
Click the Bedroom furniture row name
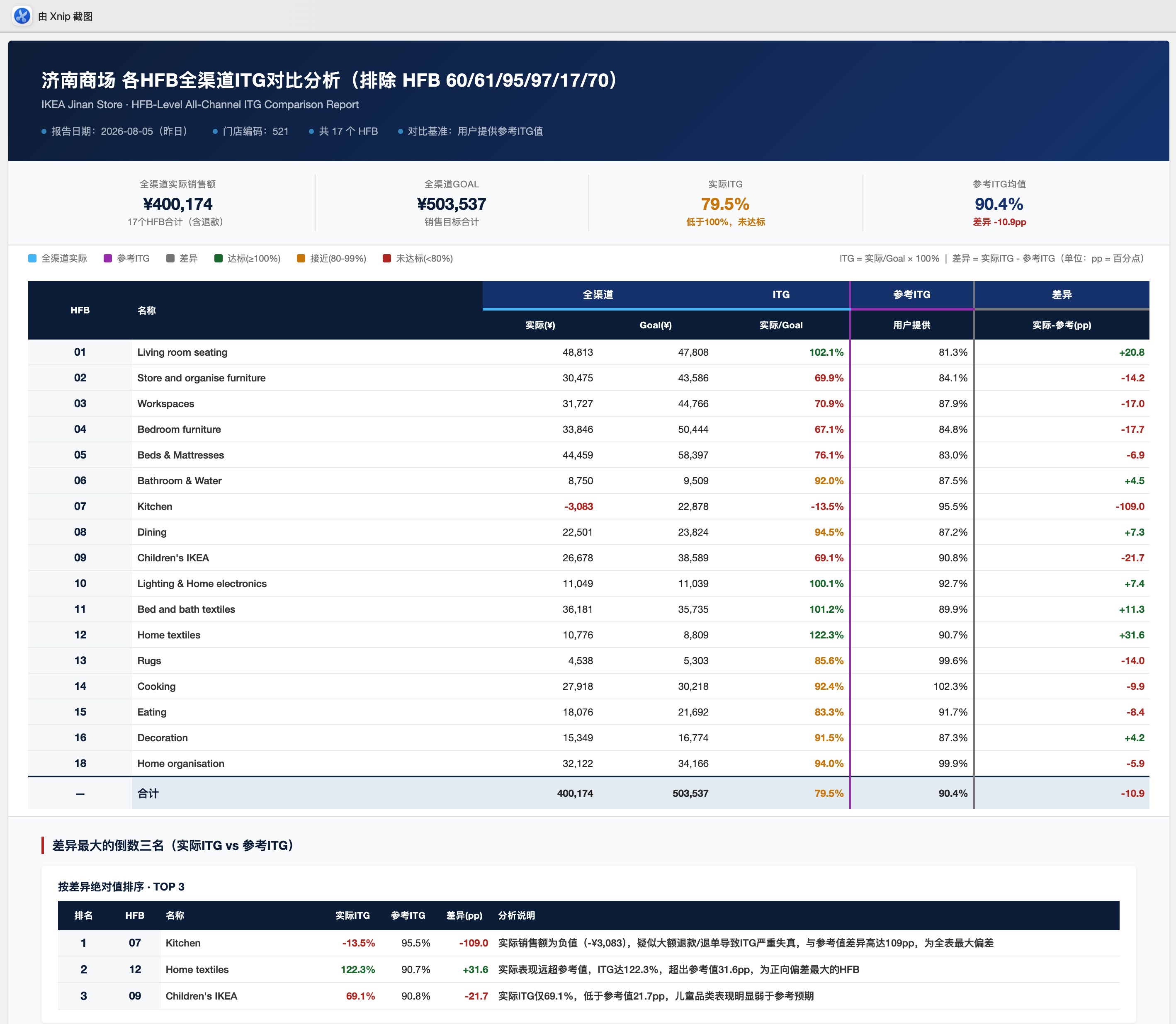179,429
